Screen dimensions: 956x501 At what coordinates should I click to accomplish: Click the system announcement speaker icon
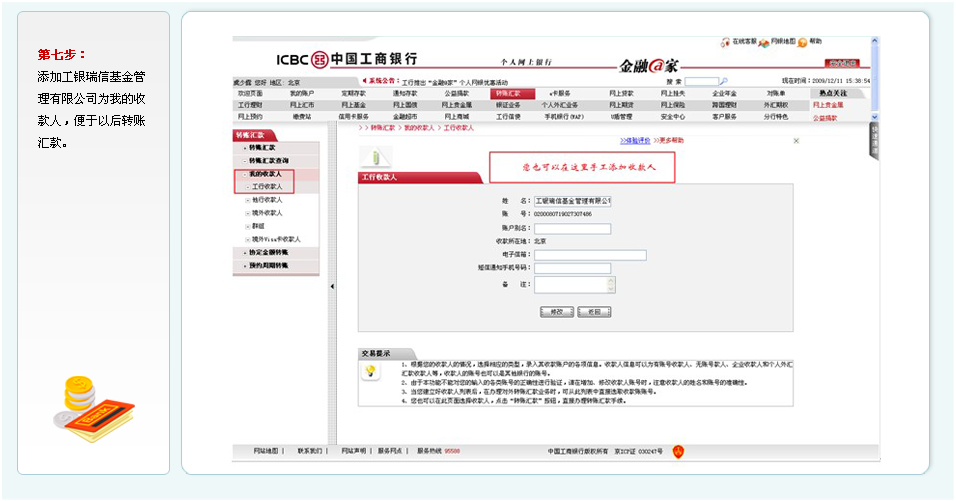click(x=364, y=80)
